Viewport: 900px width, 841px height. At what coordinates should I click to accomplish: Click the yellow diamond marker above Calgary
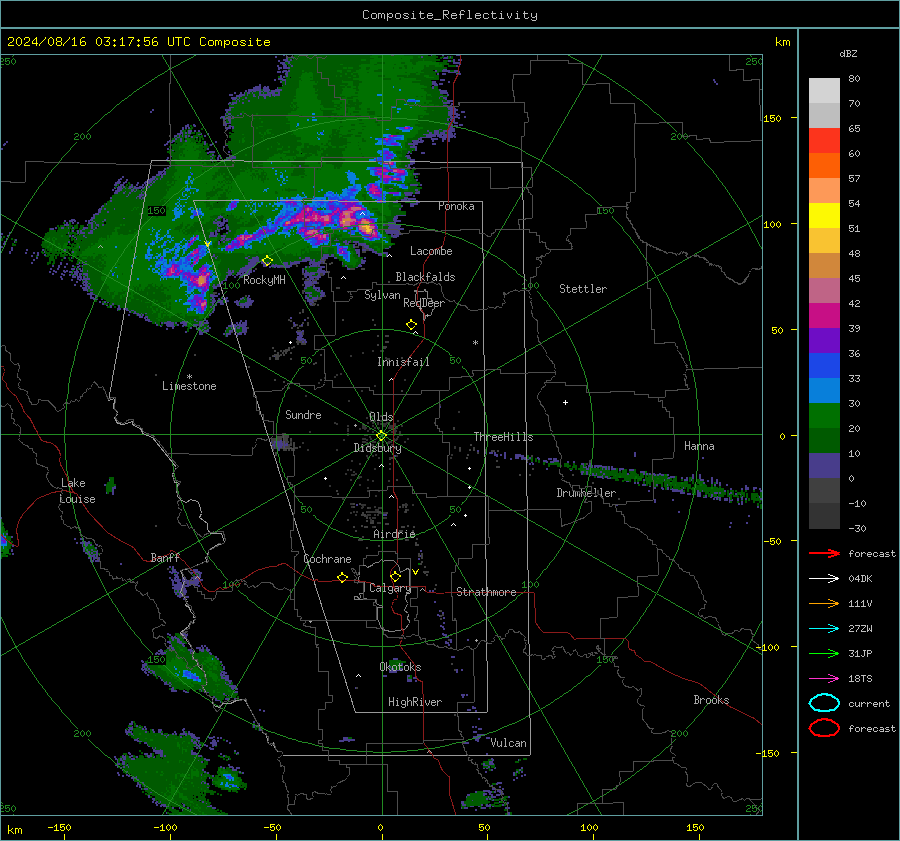pos(395,576)
